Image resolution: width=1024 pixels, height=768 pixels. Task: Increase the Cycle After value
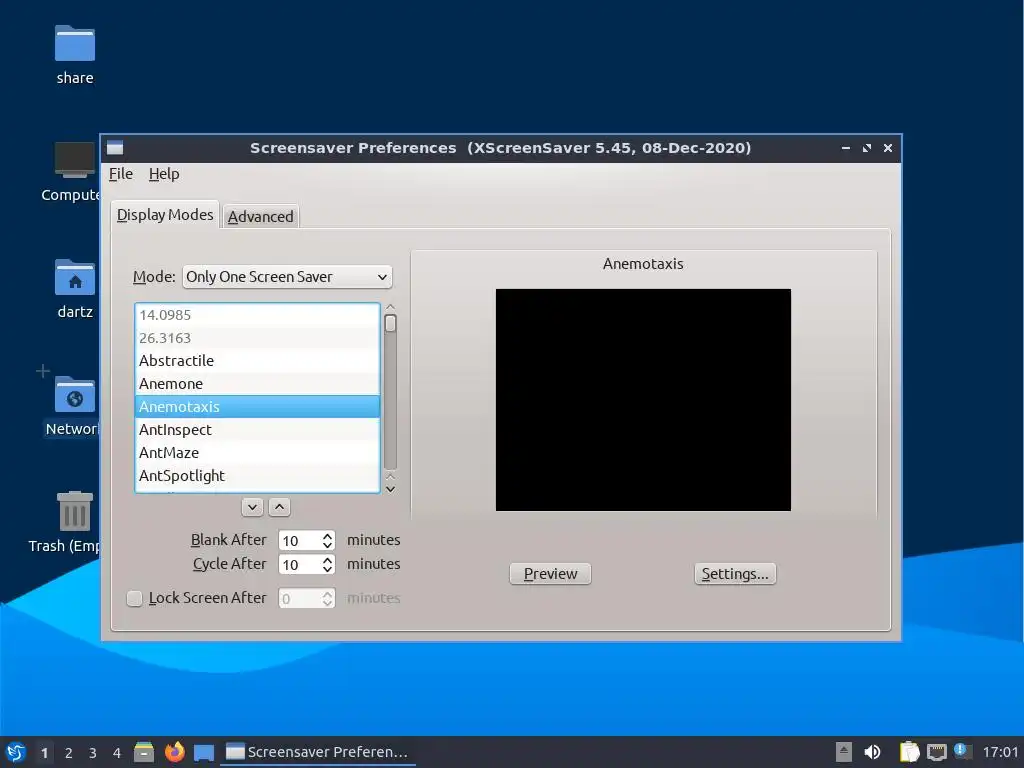click(328, 559)
